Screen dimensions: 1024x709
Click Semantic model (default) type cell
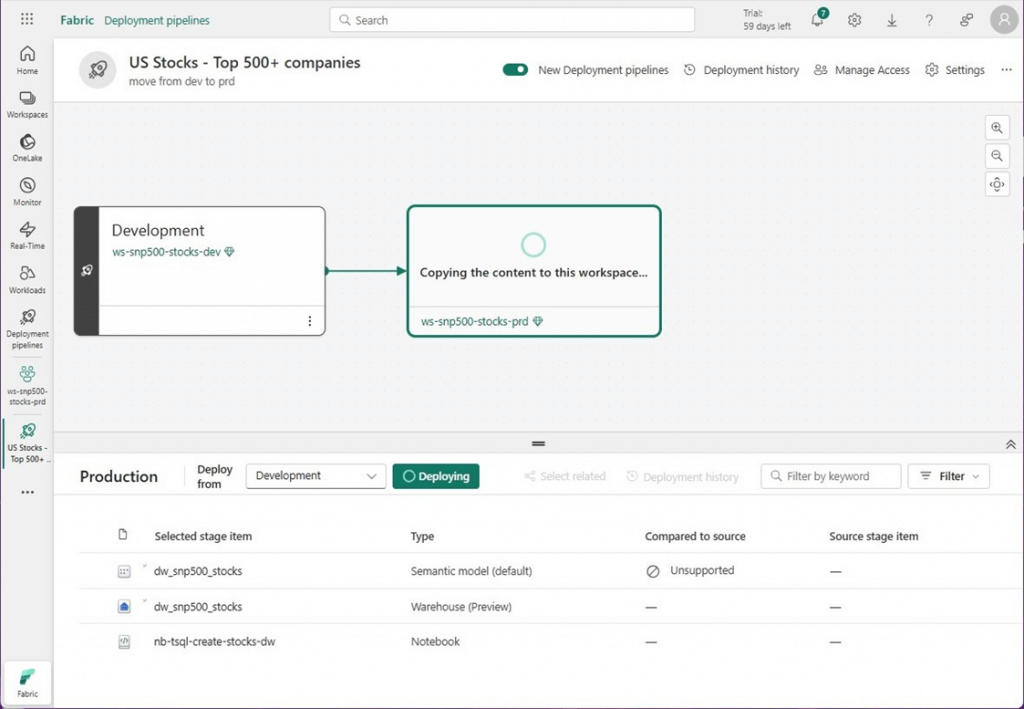472,571
